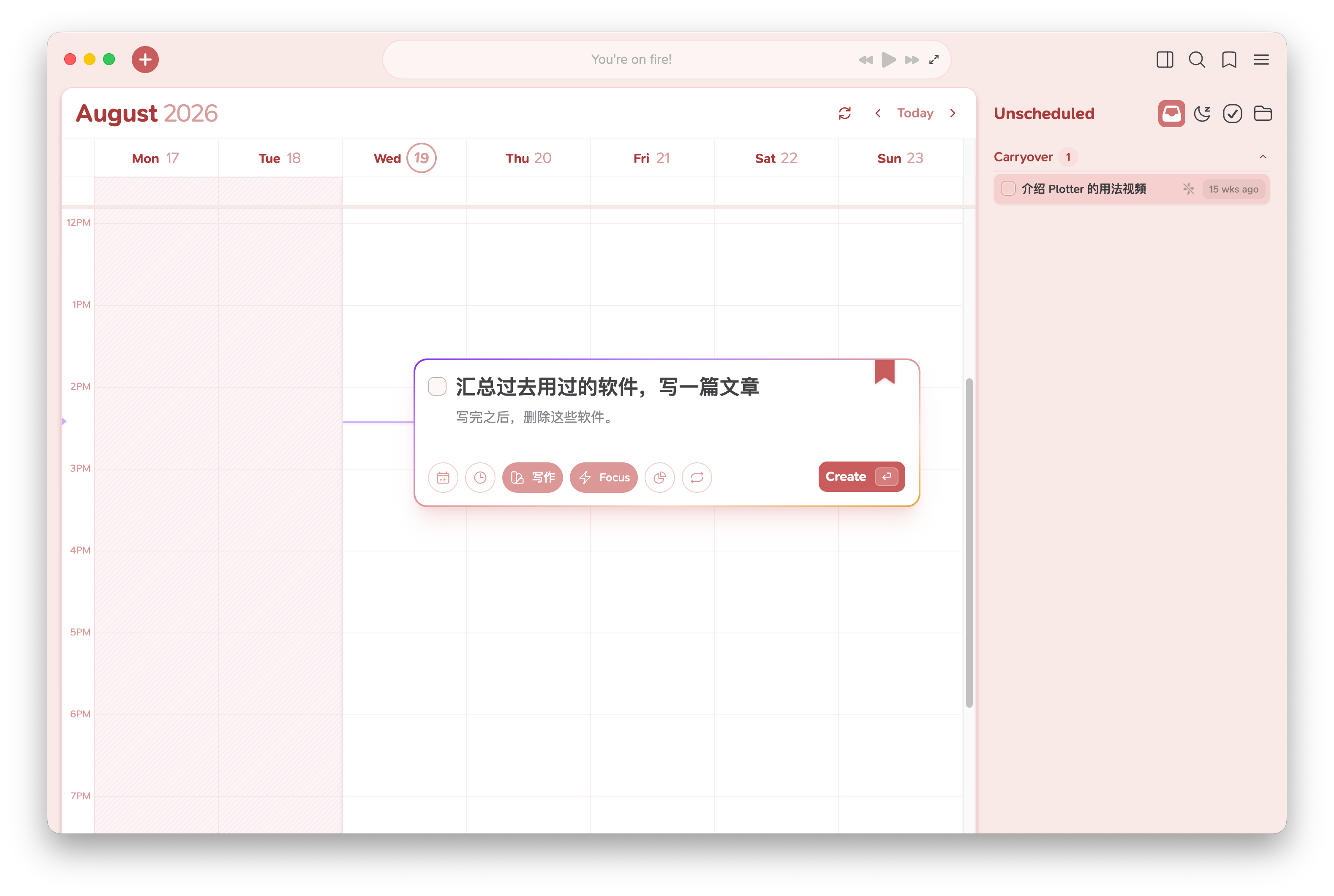Click the current-time marker arrow
1334x896 pixels.
pos(64,421)
